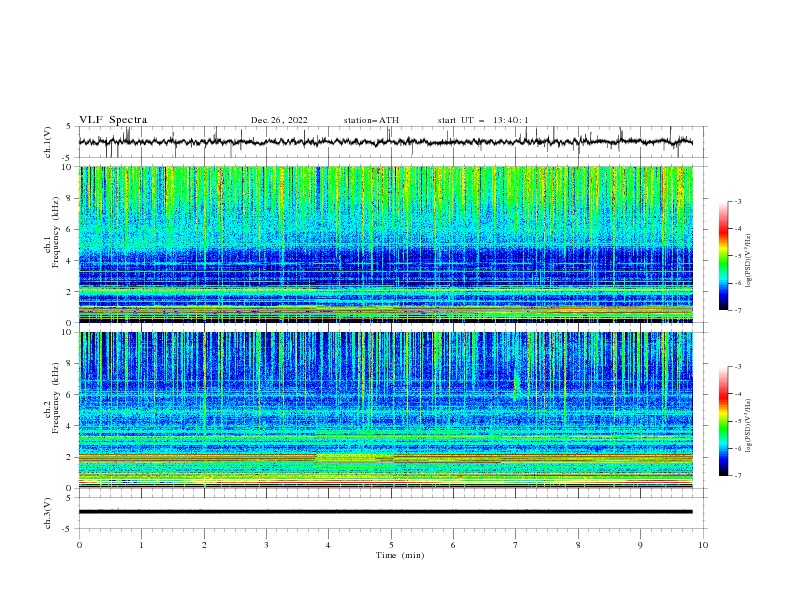Click the "3" tick on the time axis
Viewport: 792px width, 612px height.
[266, 545]
